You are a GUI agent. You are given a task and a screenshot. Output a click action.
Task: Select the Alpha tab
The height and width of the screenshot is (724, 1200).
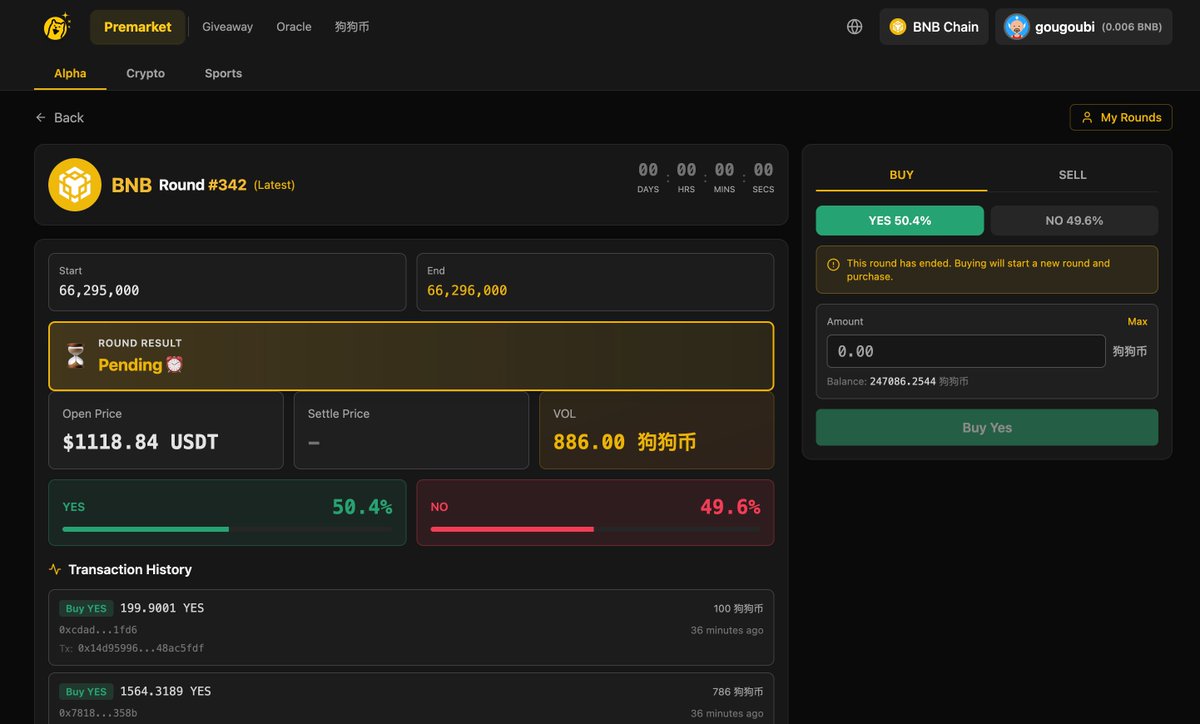pyautogui.click(x=70, y=74)
